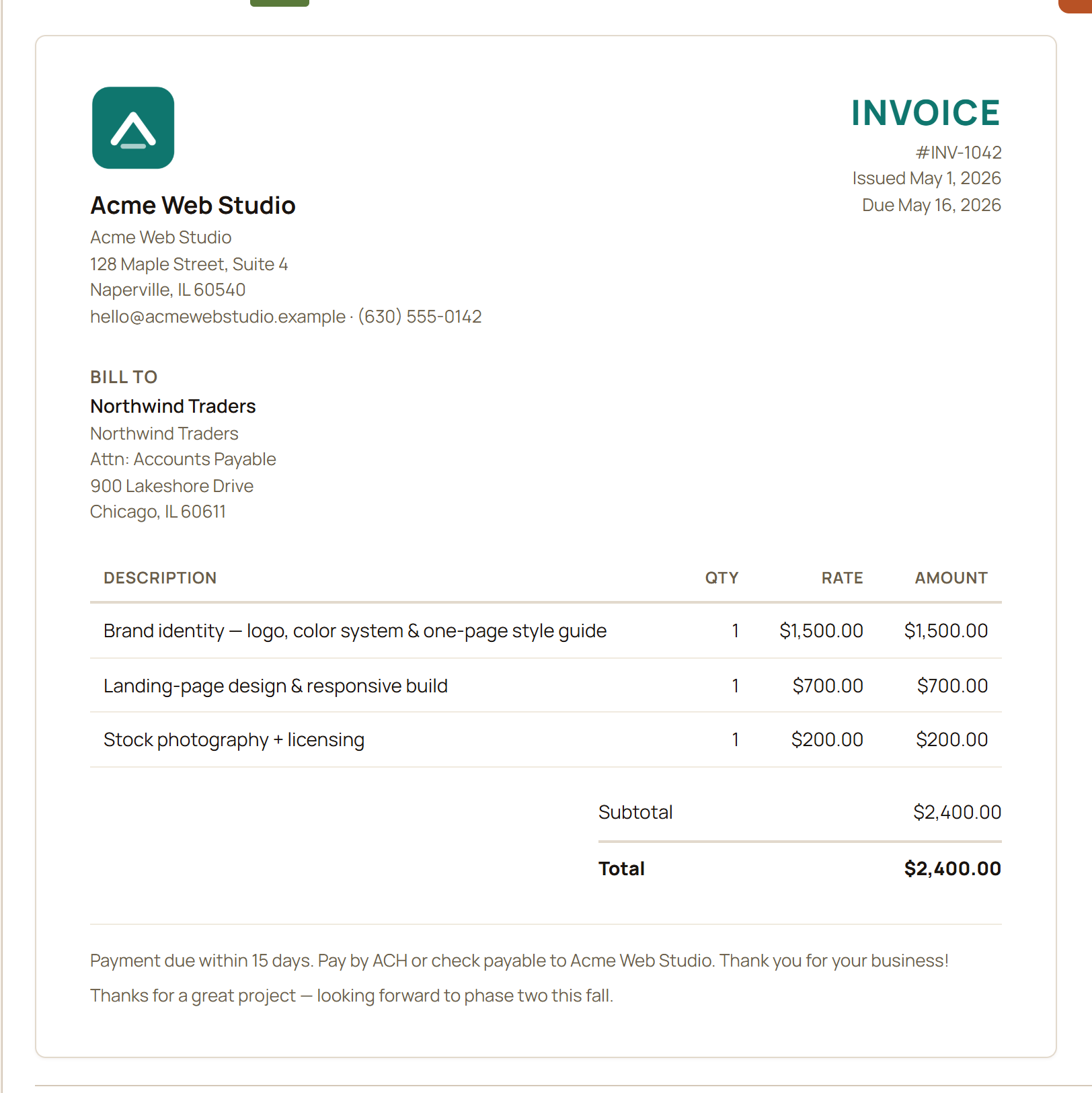Click the Brand identity line item description
The height and width of the screenshot is (1093, 1092).
355,631
